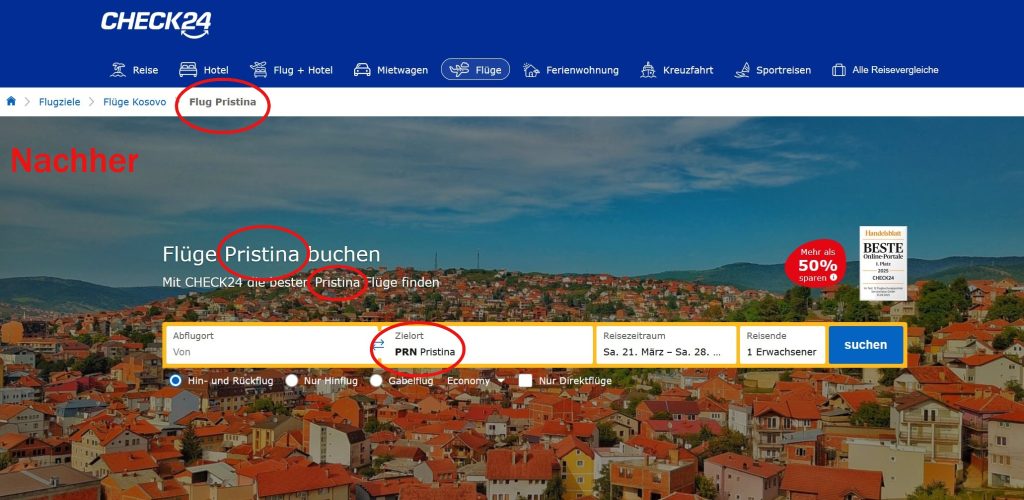Open the Reisezeitraum date picker
This screenshot has width=1024, height=500.
pyautogui.click(x=665, y=344)
